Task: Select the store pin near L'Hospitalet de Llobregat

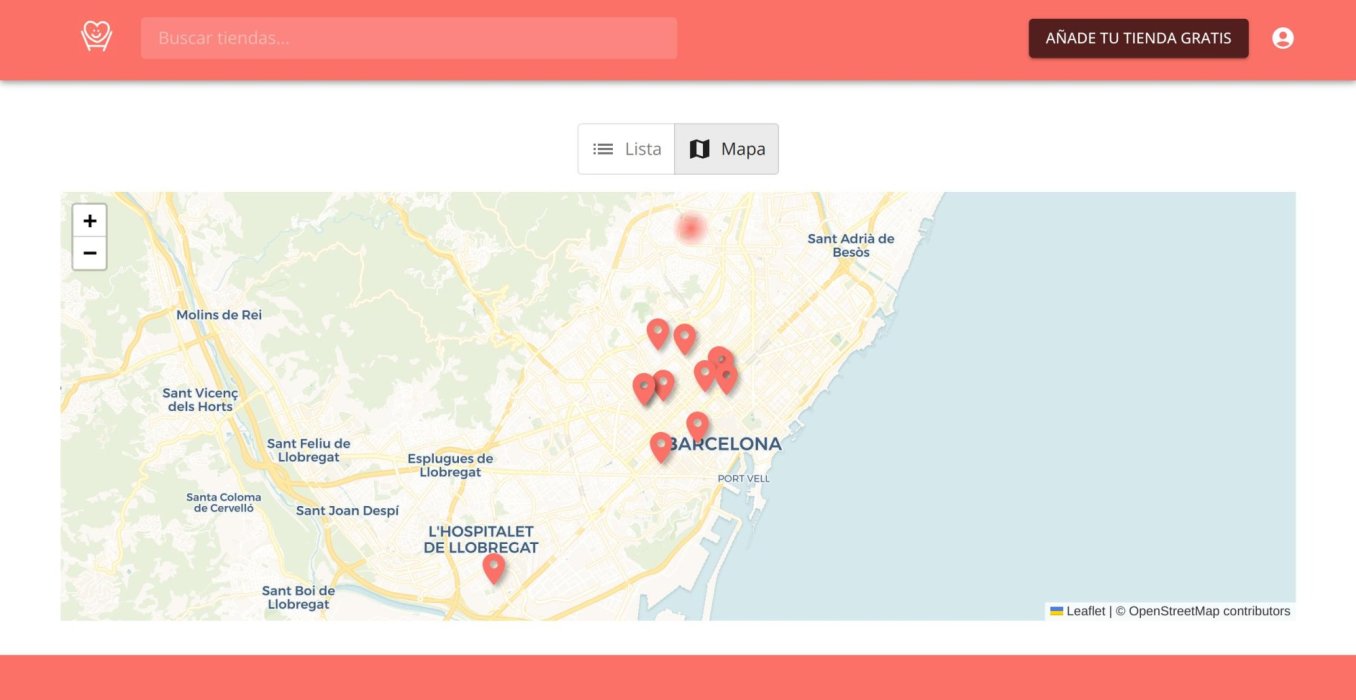Action: [494, 568]
